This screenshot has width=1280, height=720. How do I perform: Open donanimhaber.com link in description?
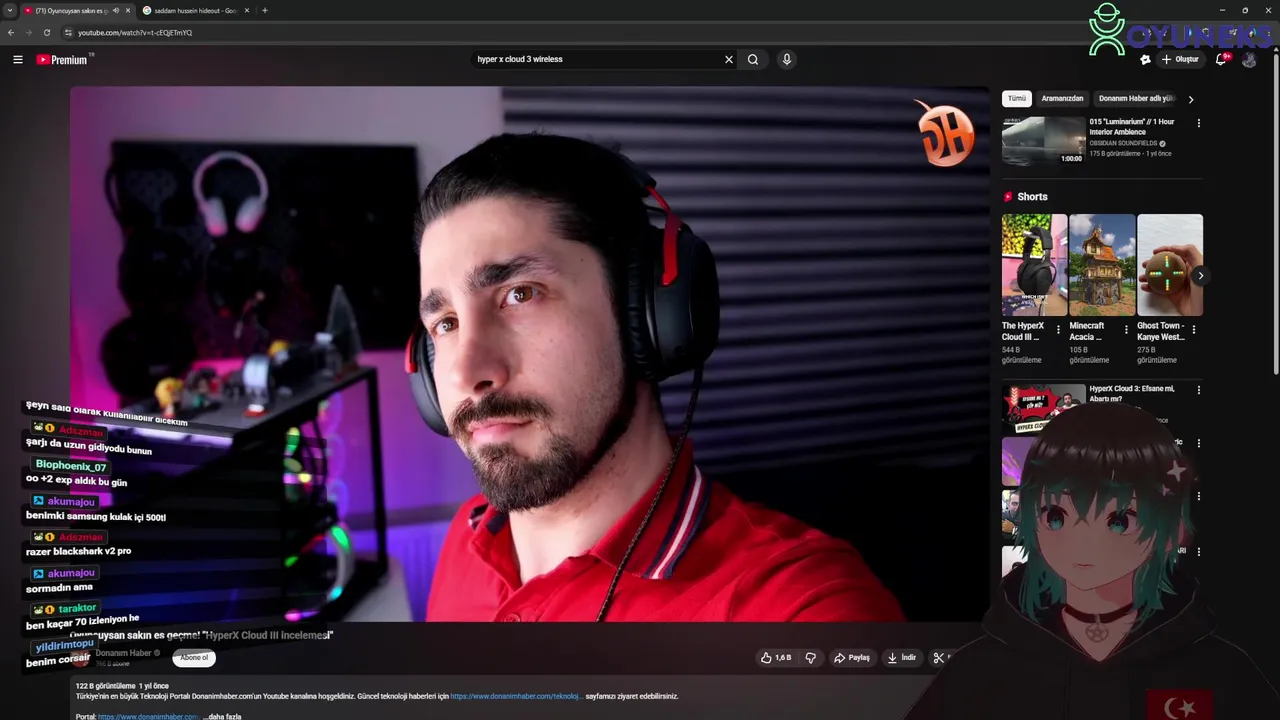click(x=516, y=696)
